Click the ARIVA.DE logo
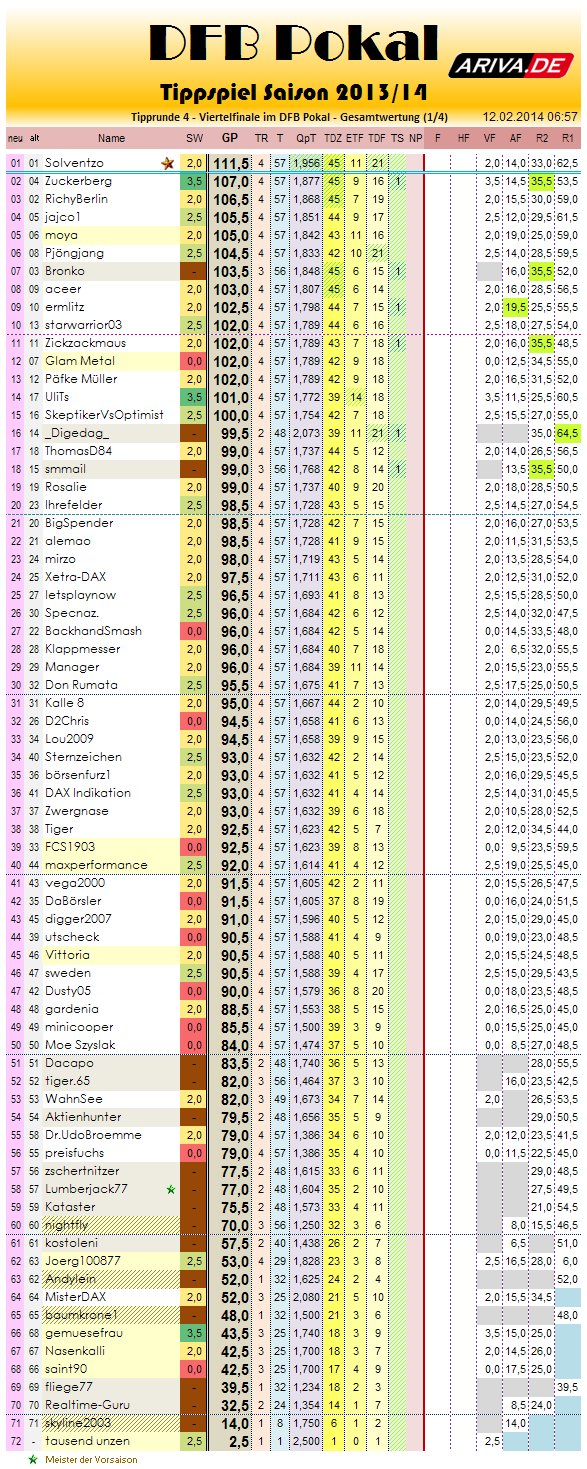The width and height of the screenshot is (587, 1469). pos(510,65)
